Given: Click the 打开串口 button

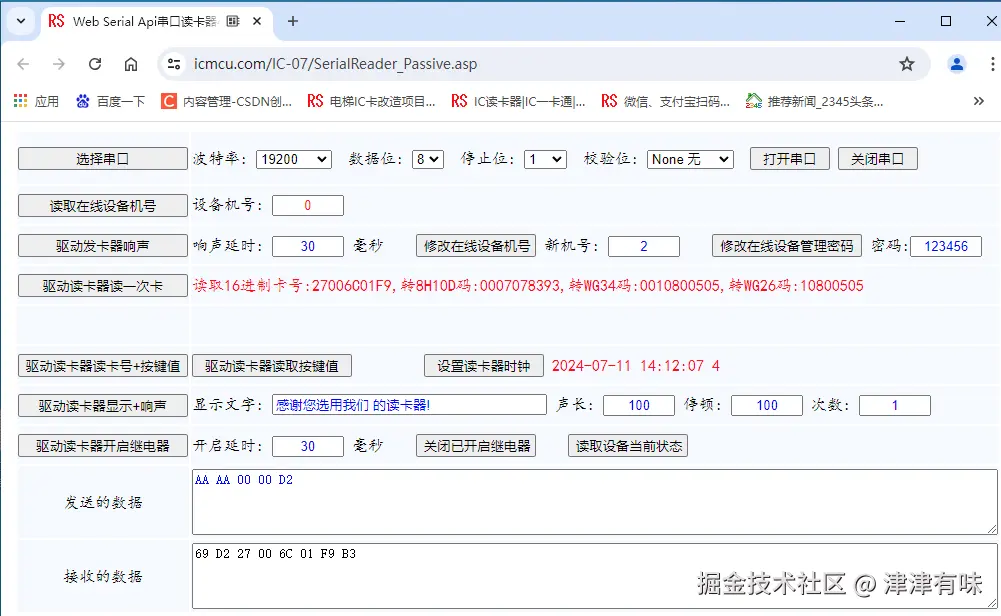Looking at the screenshot, I should pos(790,159).
